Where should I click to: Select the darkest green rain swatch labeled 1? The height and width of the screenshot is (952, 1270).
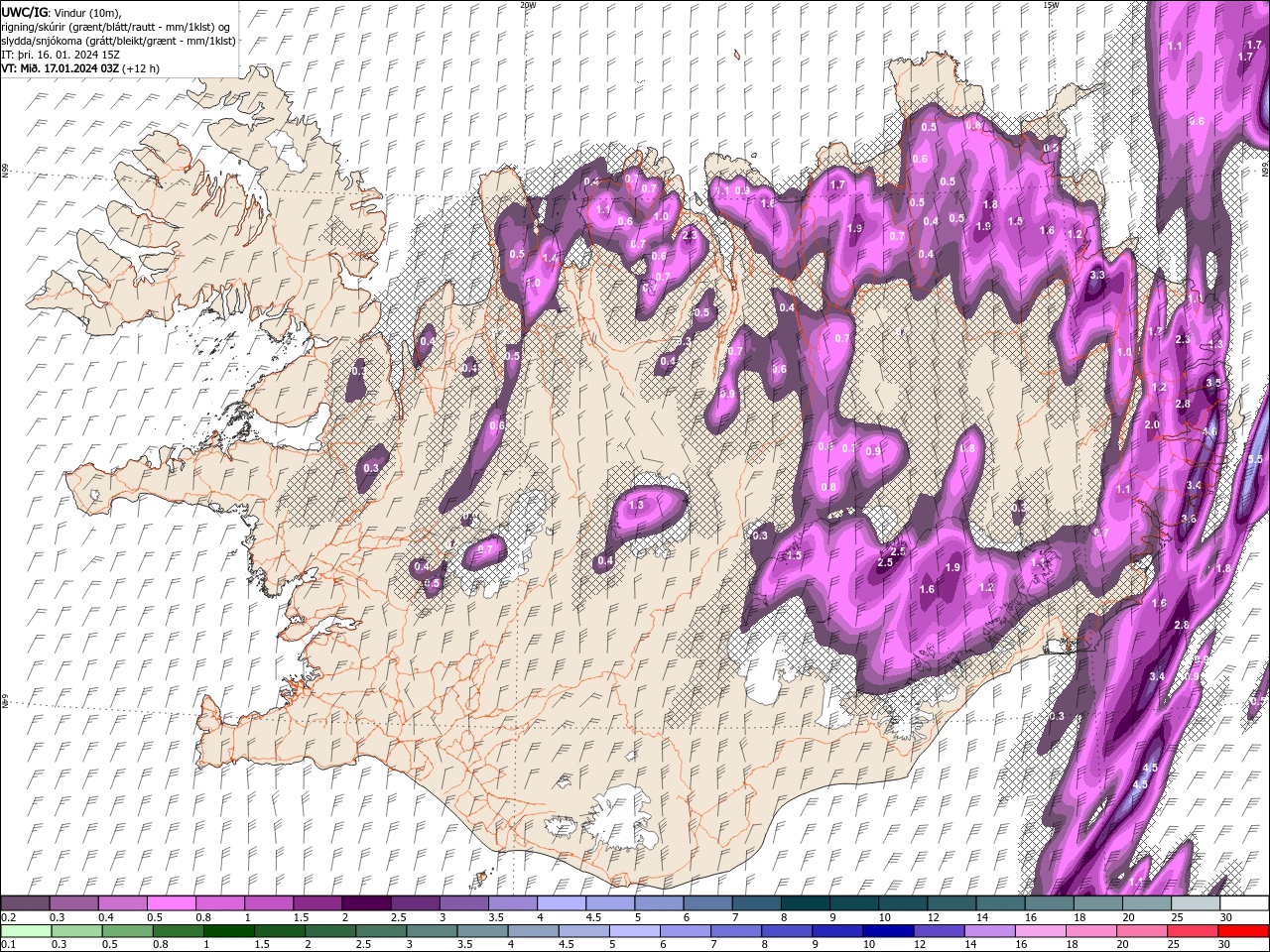[x=228, y=931]
